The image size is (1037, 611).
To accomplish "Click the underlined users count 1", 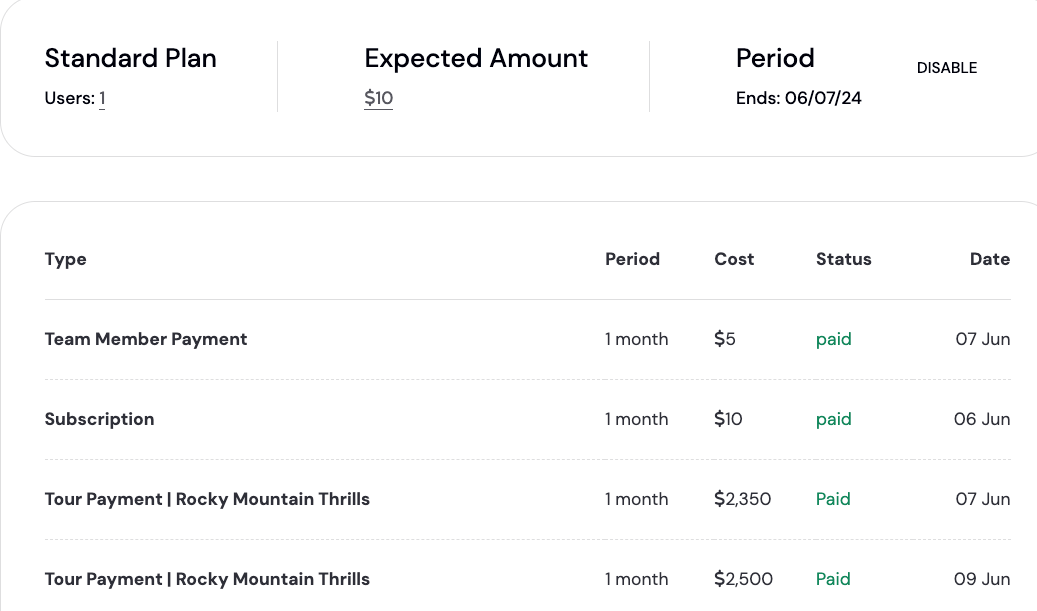I will coord(103,98).
